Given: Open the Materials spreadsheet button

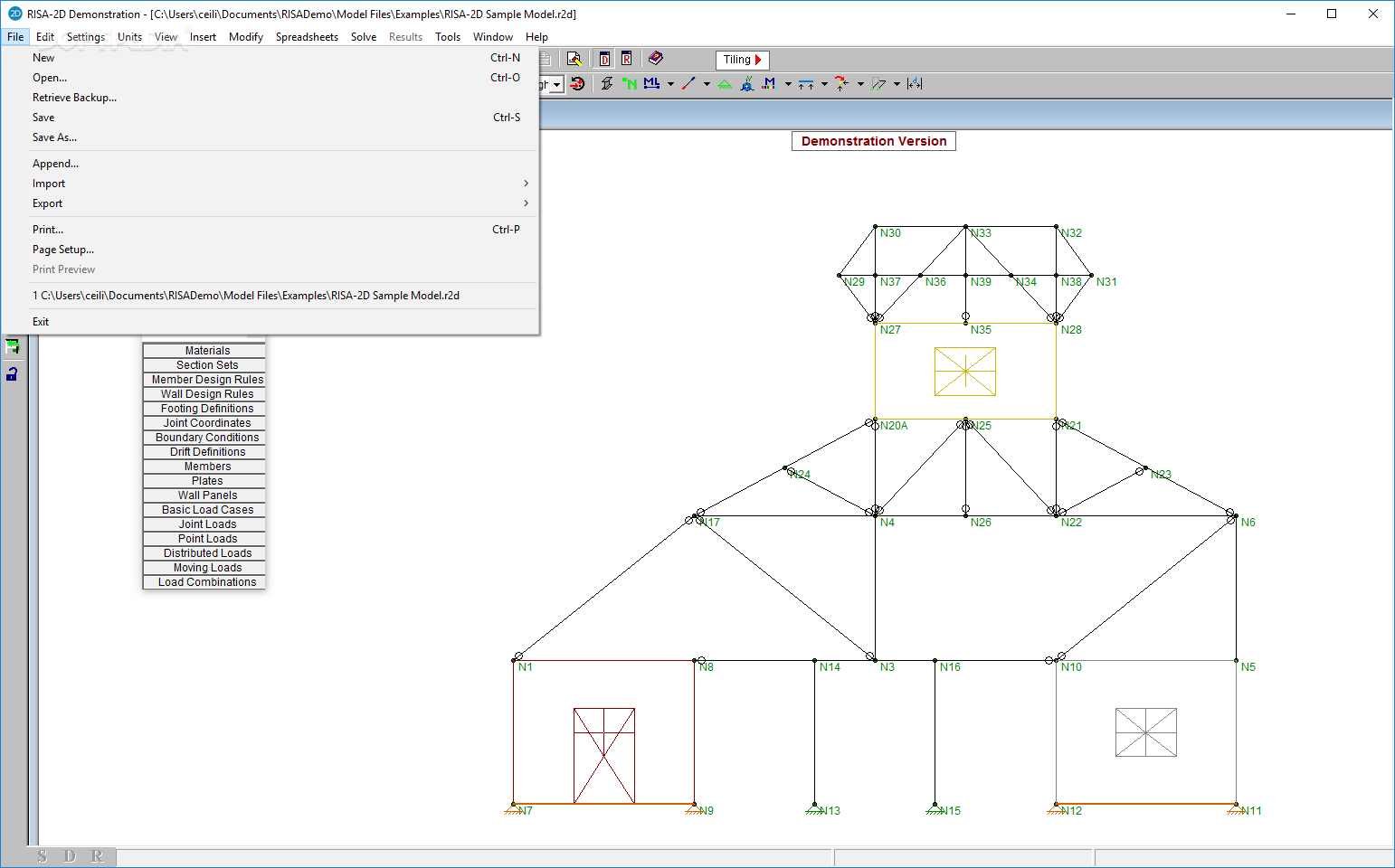Looking at the screenshot, I should 204,351.
